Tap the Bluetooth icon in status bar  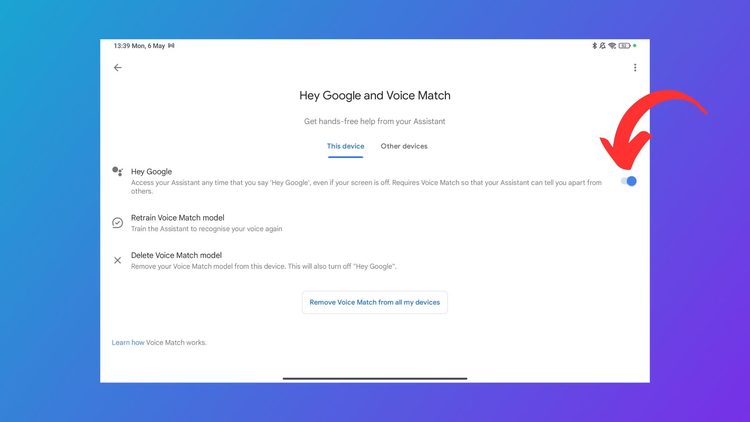tap(594, 46)
